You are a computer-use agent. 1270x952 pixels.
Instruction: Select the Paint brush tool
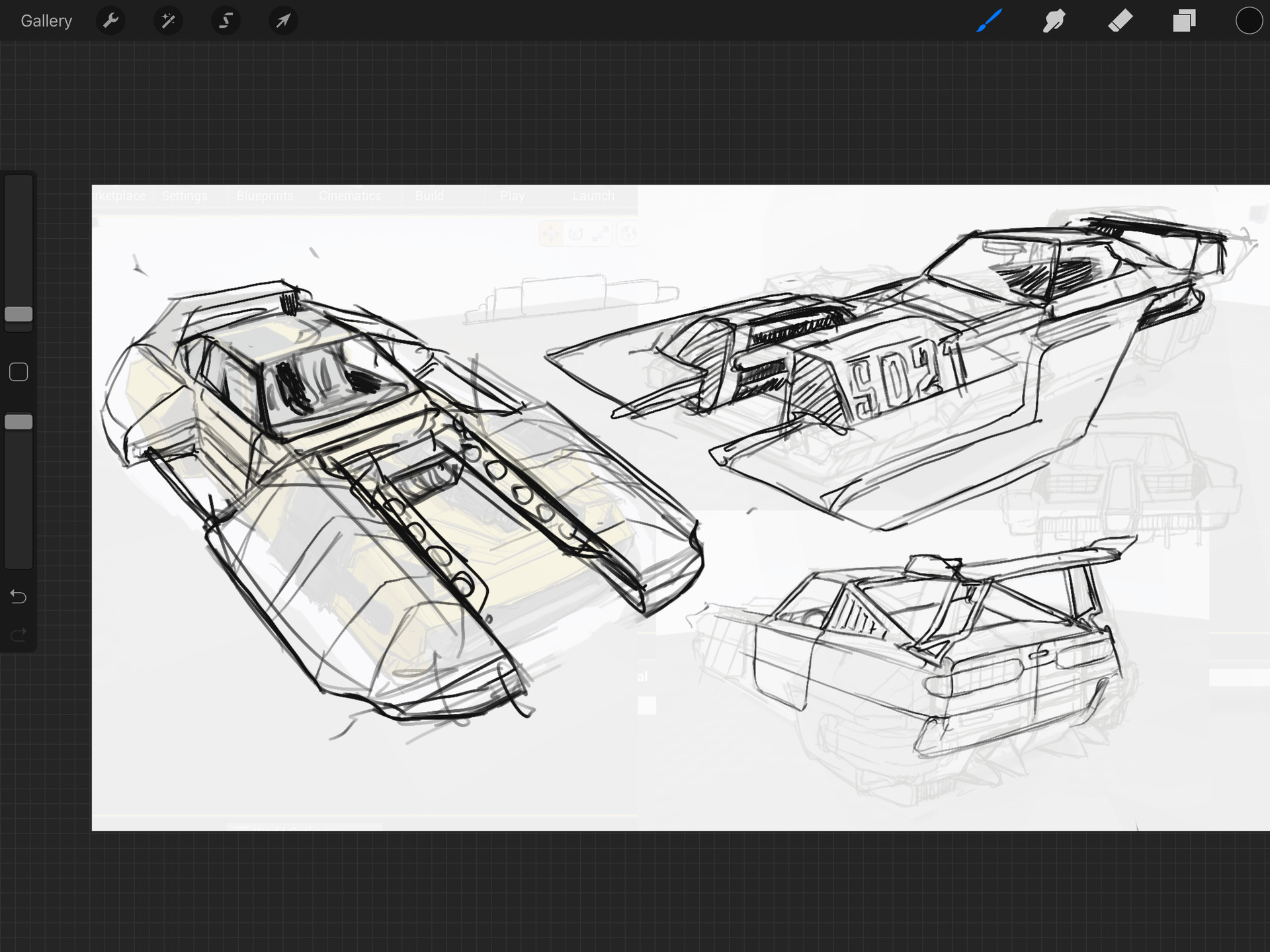[988, 21]
